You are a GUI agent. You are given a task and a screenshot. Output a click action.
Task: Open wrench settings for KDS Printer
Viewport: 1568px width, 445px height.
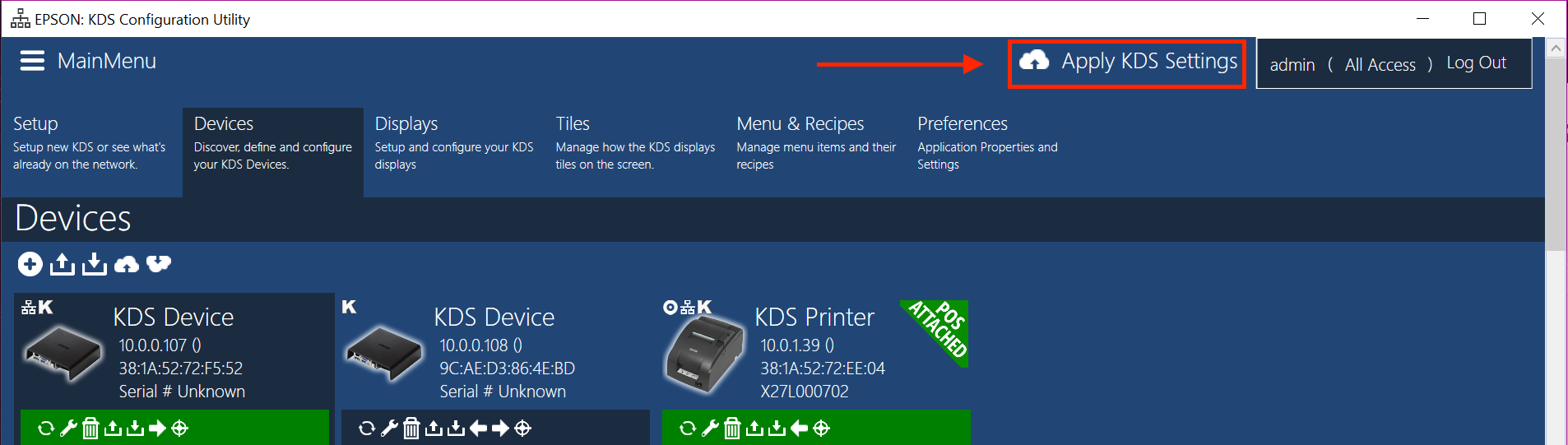711,429
